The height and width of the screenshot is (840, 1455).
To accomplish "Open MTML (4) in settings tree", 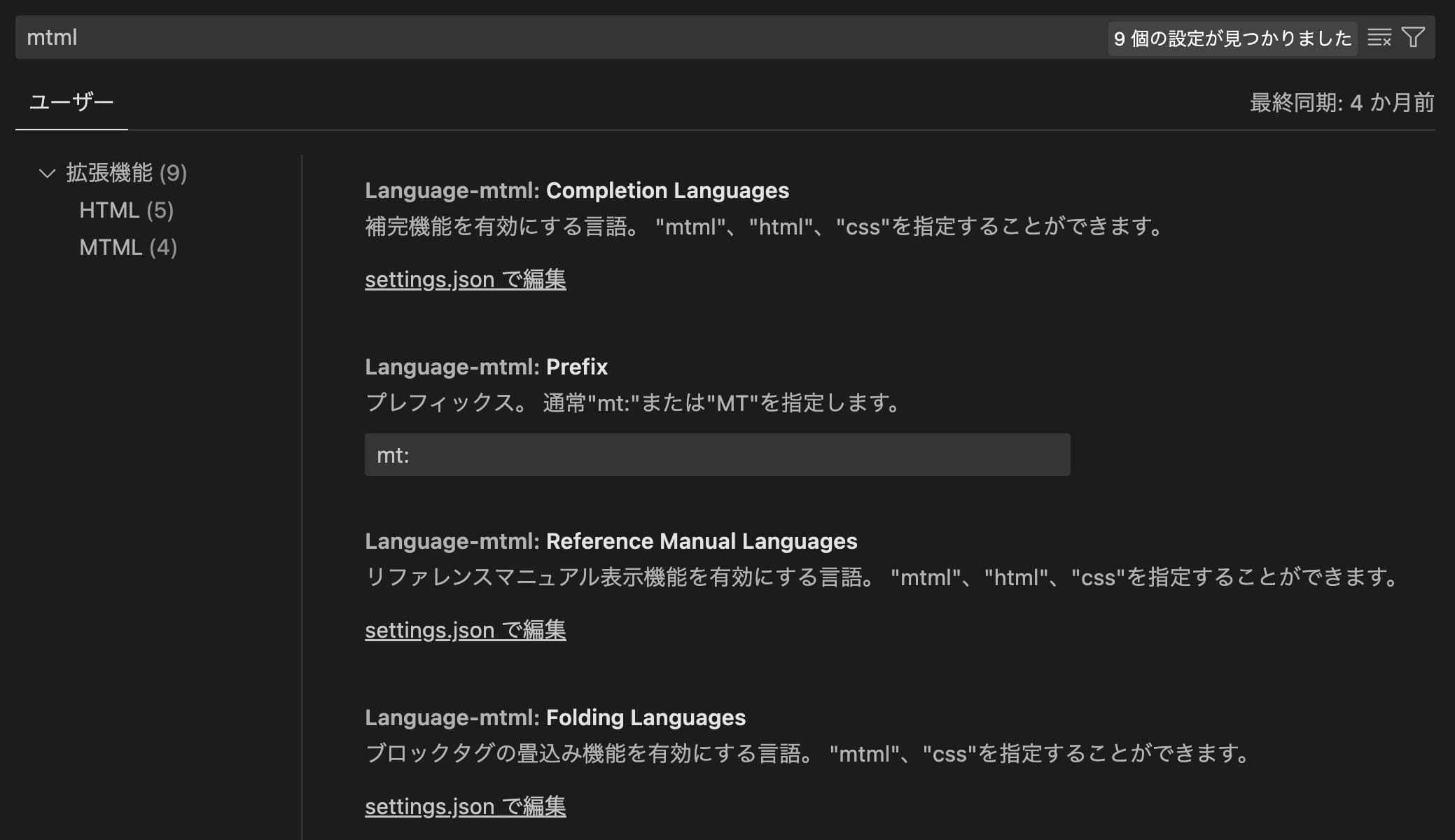I will coord(128,247).
